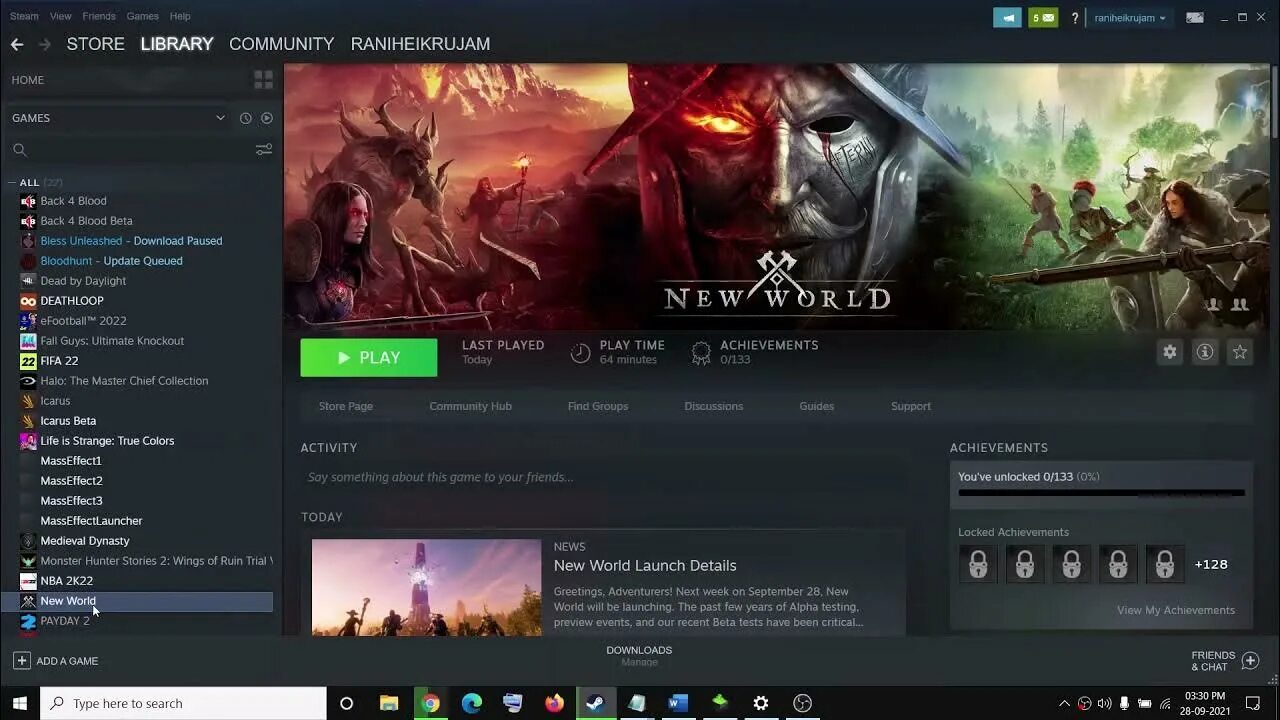Open the RANIHEIKRUJAM profile tab
Screen dimensions: 1280x720
[420, 44]
